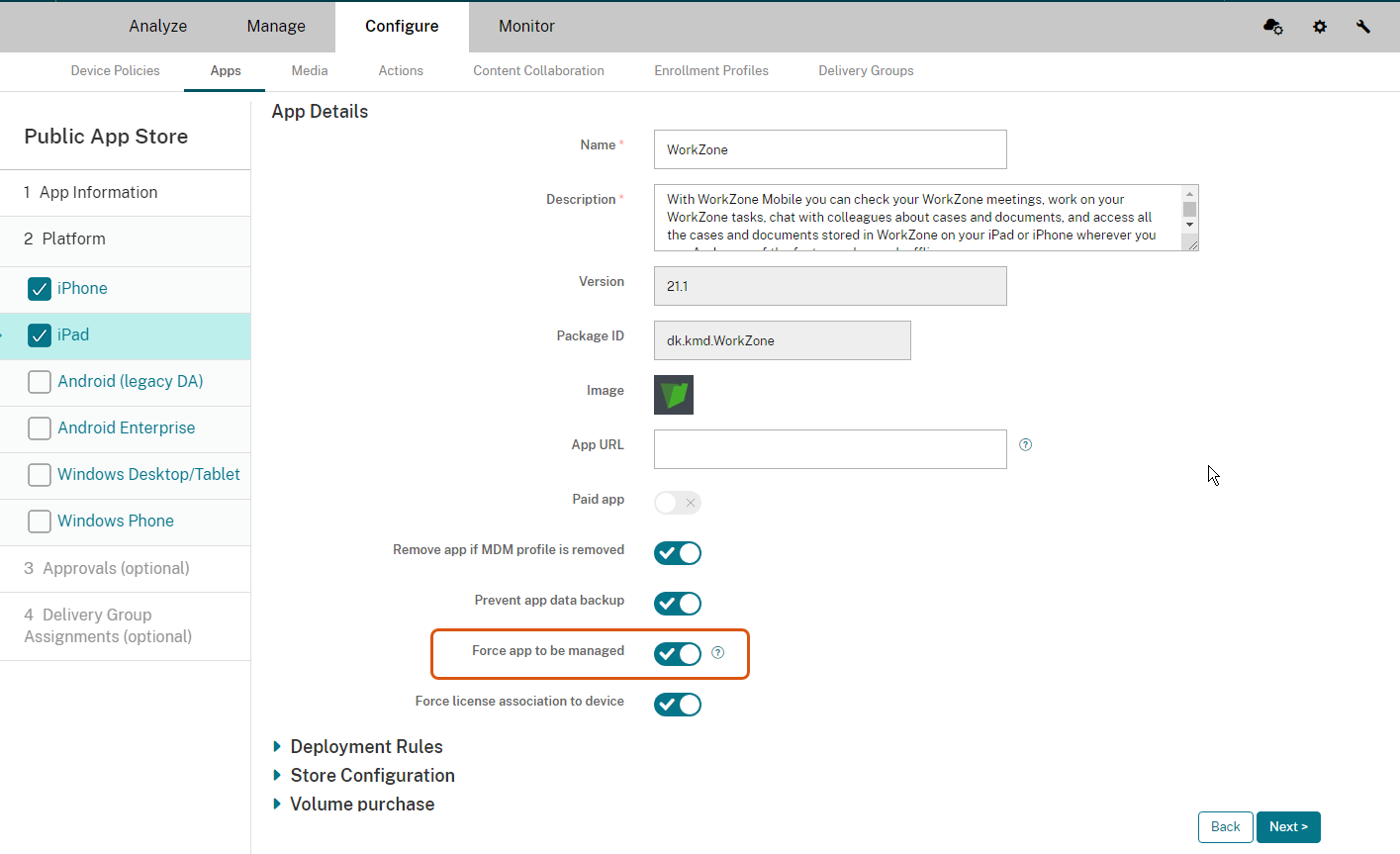
Task: Click the description scrollbar up arrow
Action: tap(1190, 194)
